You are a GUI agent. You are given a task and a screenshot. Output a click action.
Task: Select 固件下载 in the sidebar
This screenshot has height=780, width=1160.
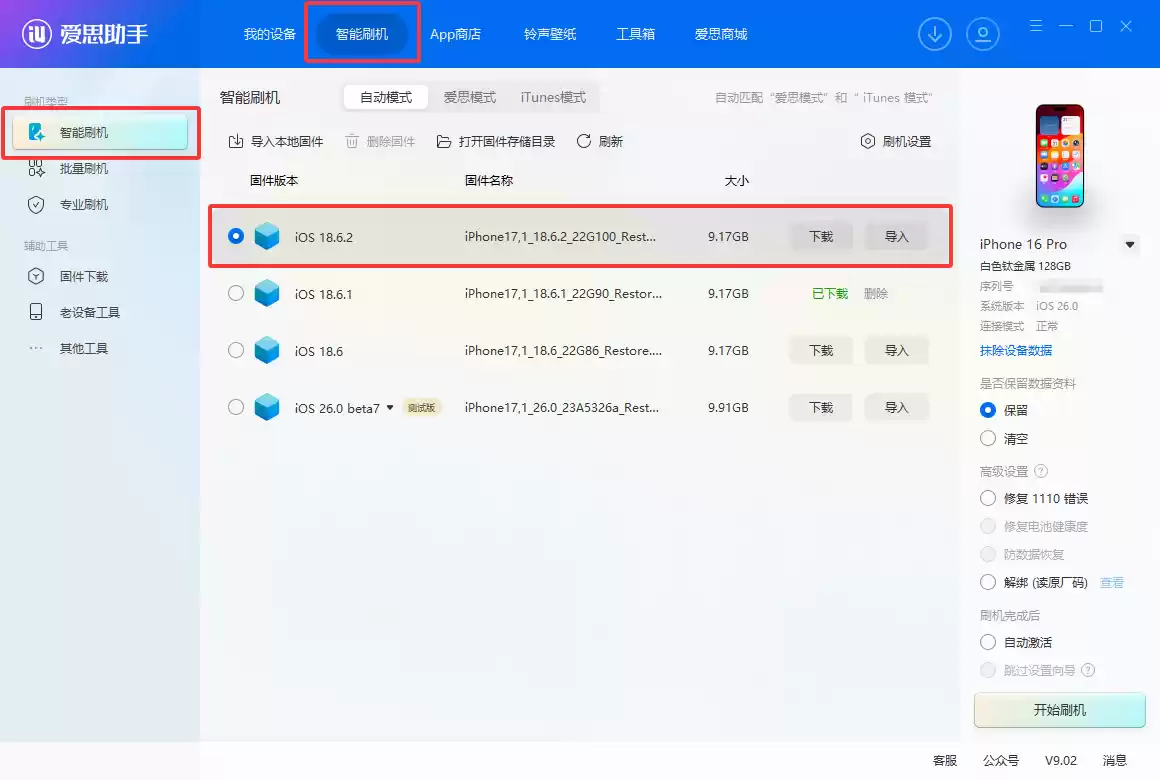84,277
